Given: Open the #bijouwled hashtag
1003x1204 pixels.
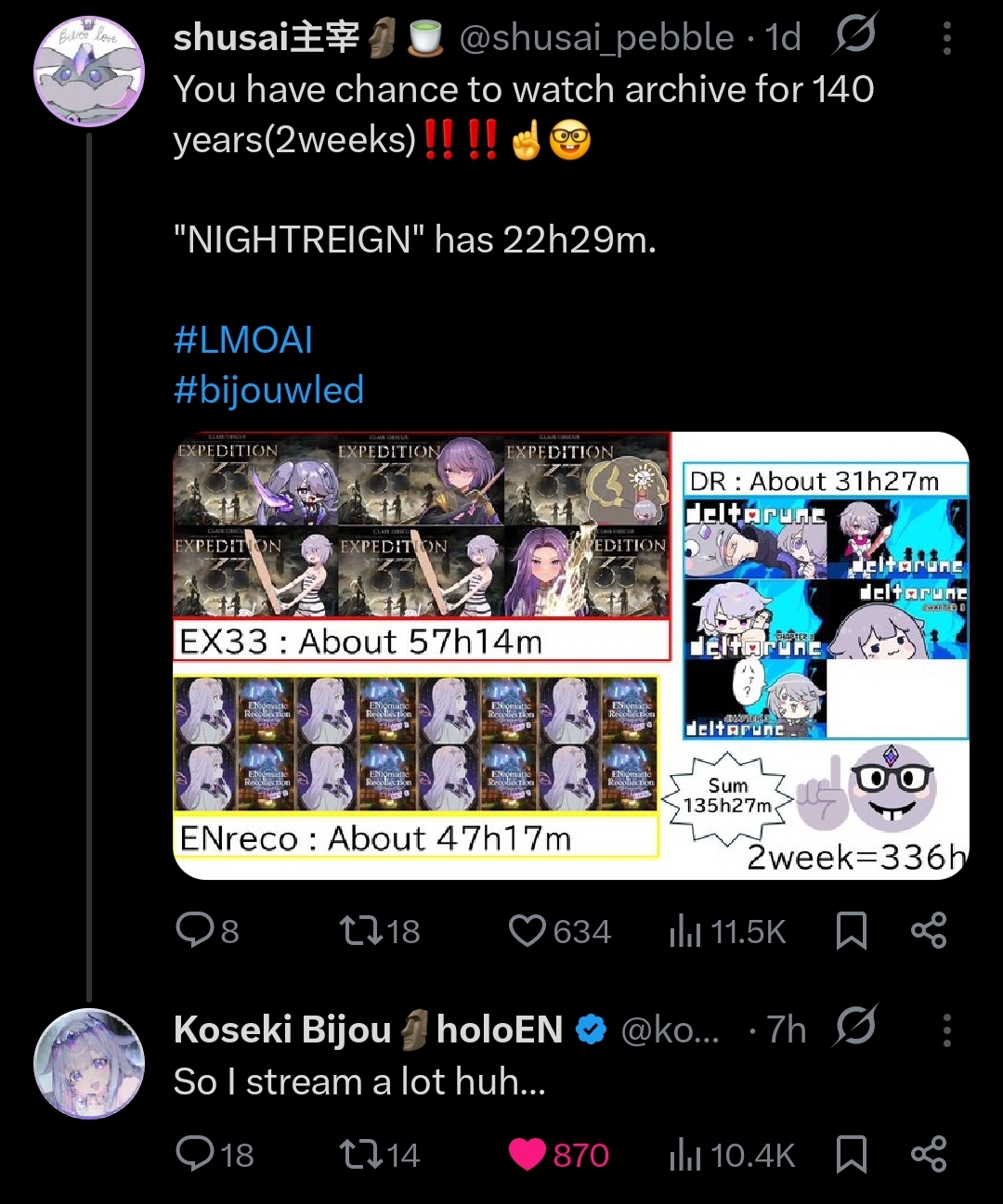Looking at the screenshot, I should point(268,390).
